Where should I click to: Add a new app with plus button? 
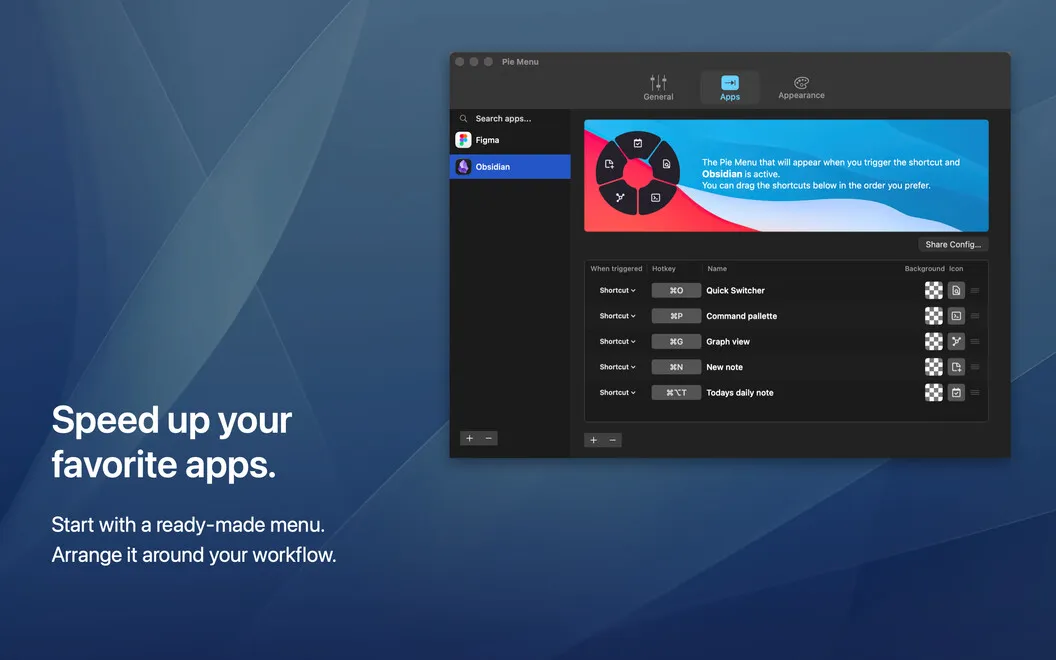tap(469, 438)
